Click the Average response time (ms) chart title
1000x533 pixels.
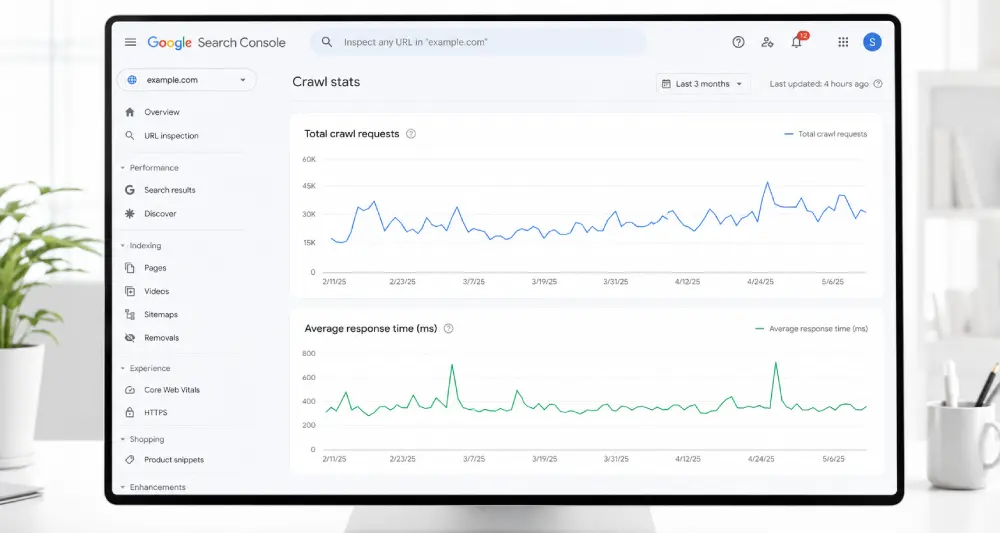[371, 329]
